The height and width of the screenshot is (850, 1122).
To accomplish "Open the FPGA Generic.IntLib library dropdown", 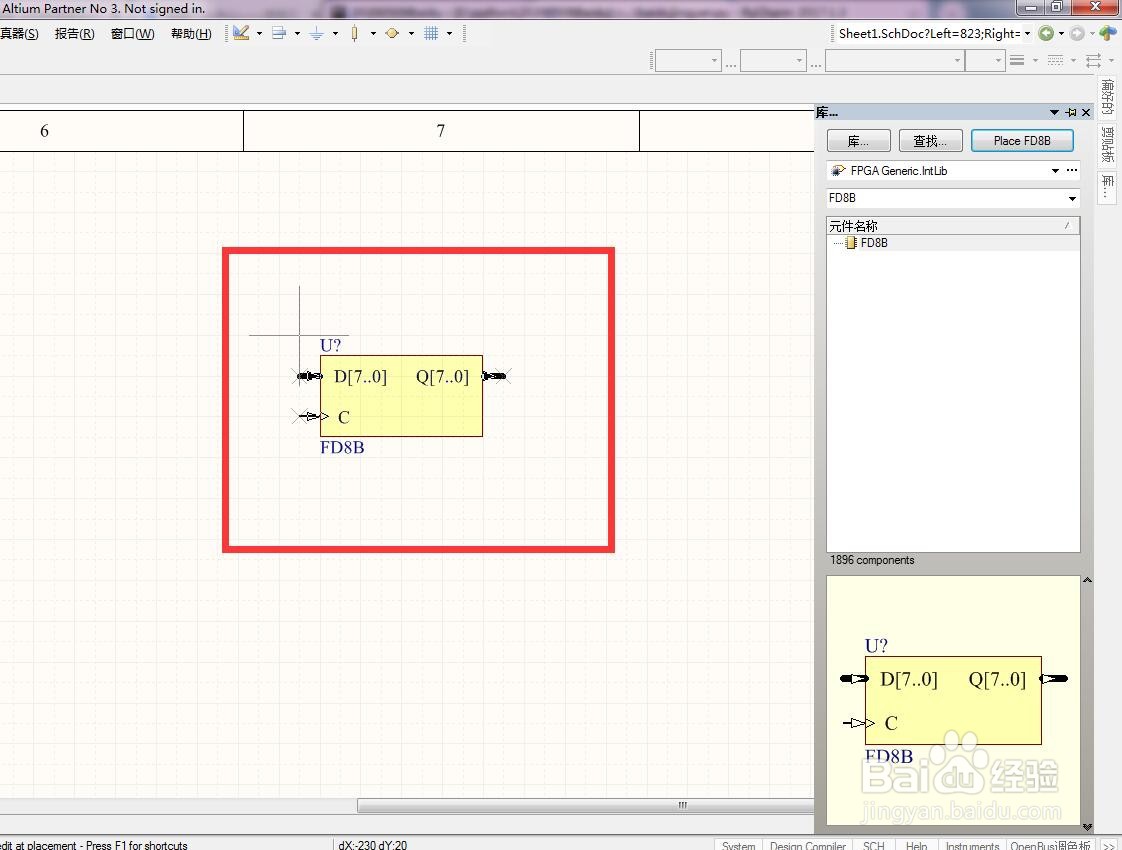I will click(1055, 170).
